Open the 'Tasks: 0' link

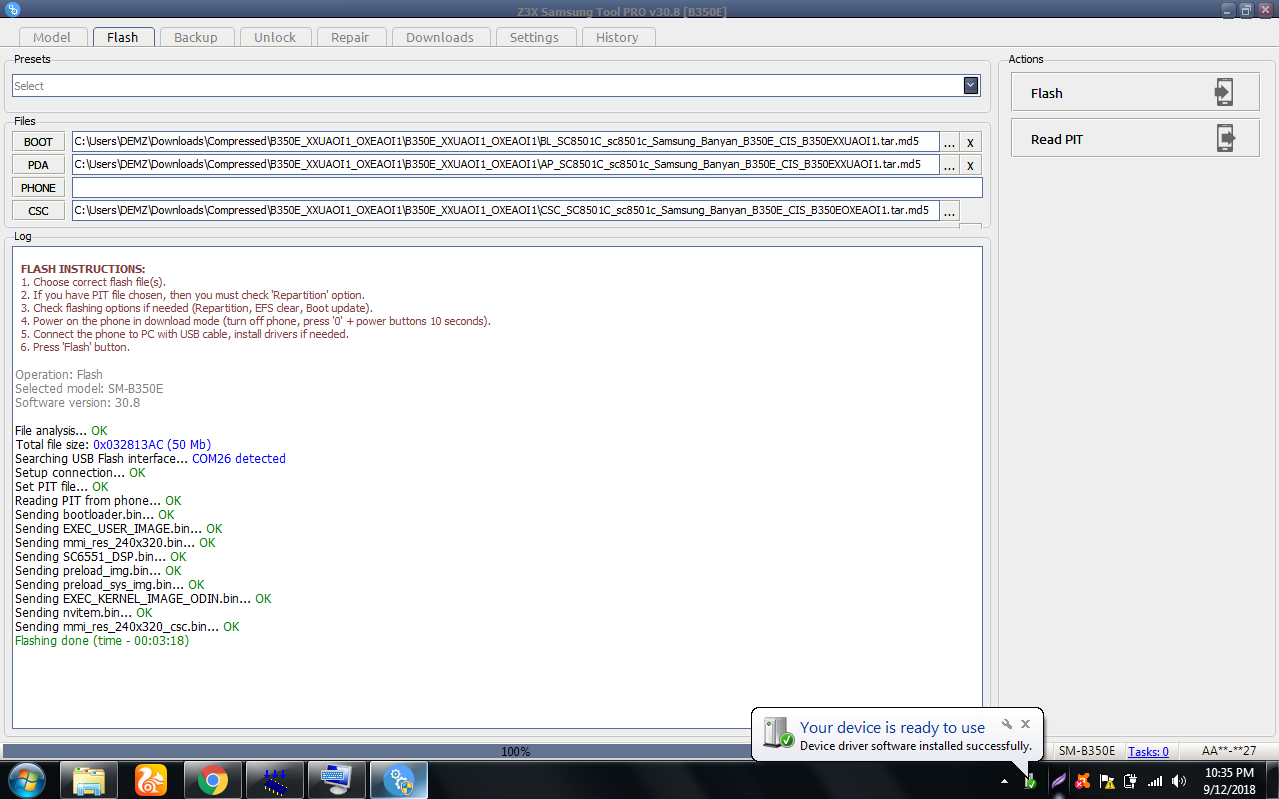coord(1148,751)
